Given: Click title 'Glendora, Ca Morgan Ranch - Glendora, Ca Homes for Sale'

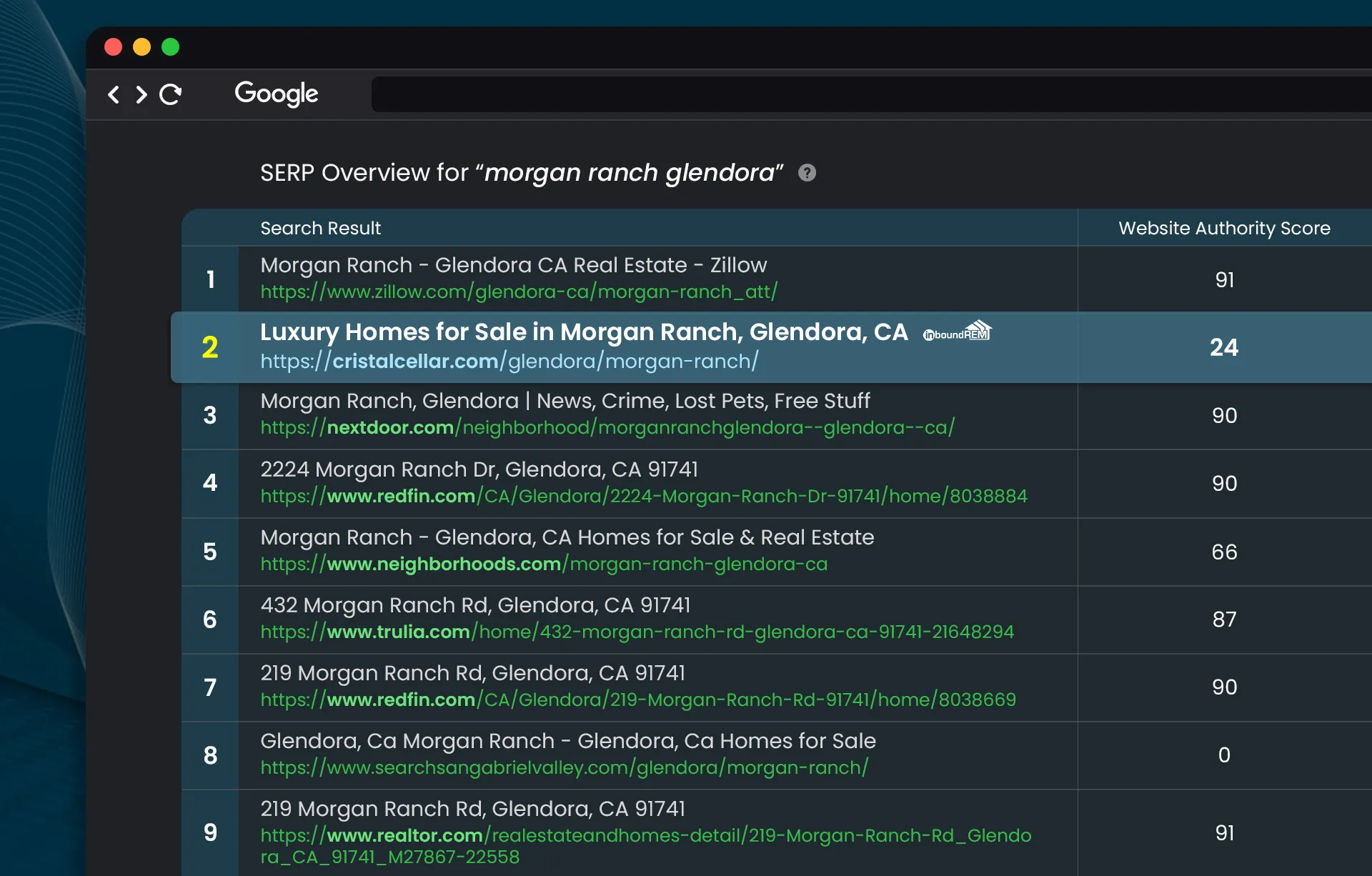Looking at the screenshot, I should (568, 741).
